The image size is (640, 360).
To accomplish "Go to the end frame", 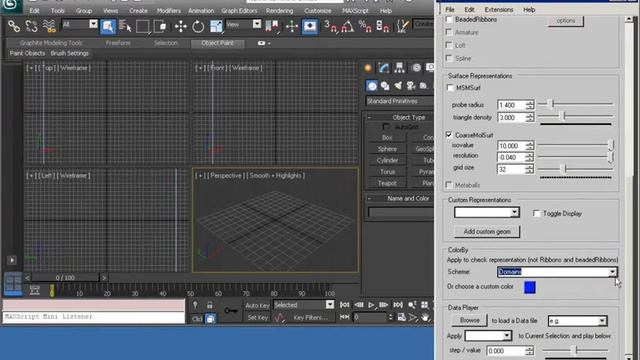I will [398, 305].
